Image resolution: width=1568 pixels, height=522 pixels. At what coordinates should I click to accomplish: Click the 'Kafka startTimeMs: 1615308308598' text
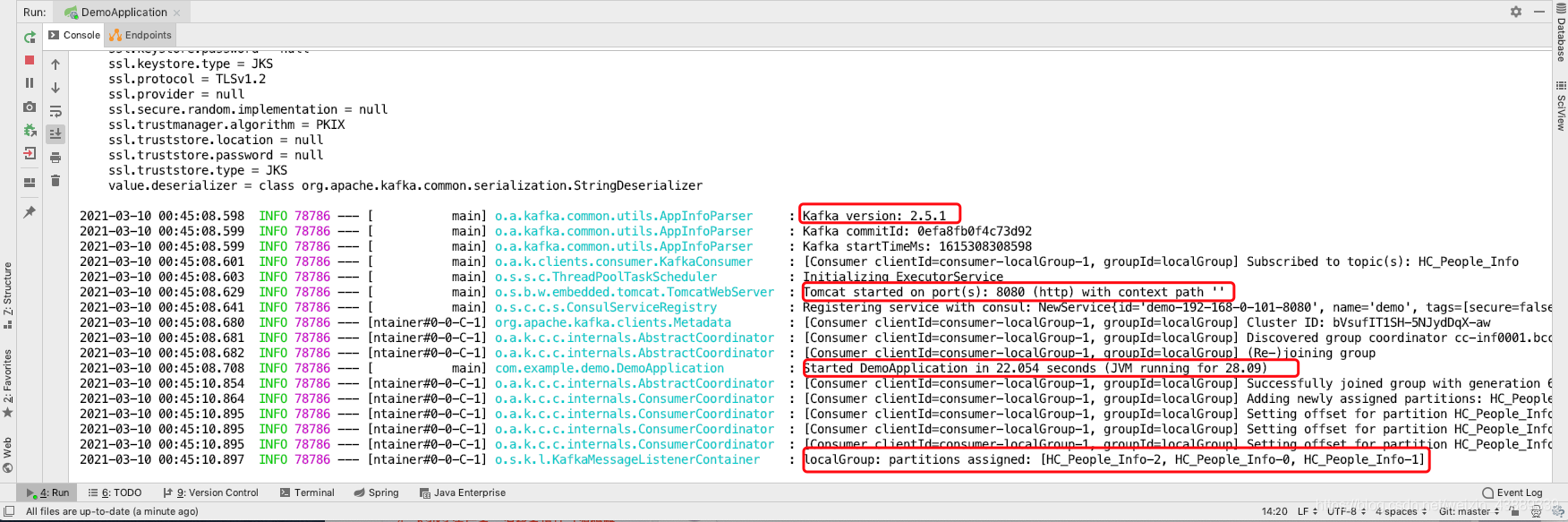(916, 246)
